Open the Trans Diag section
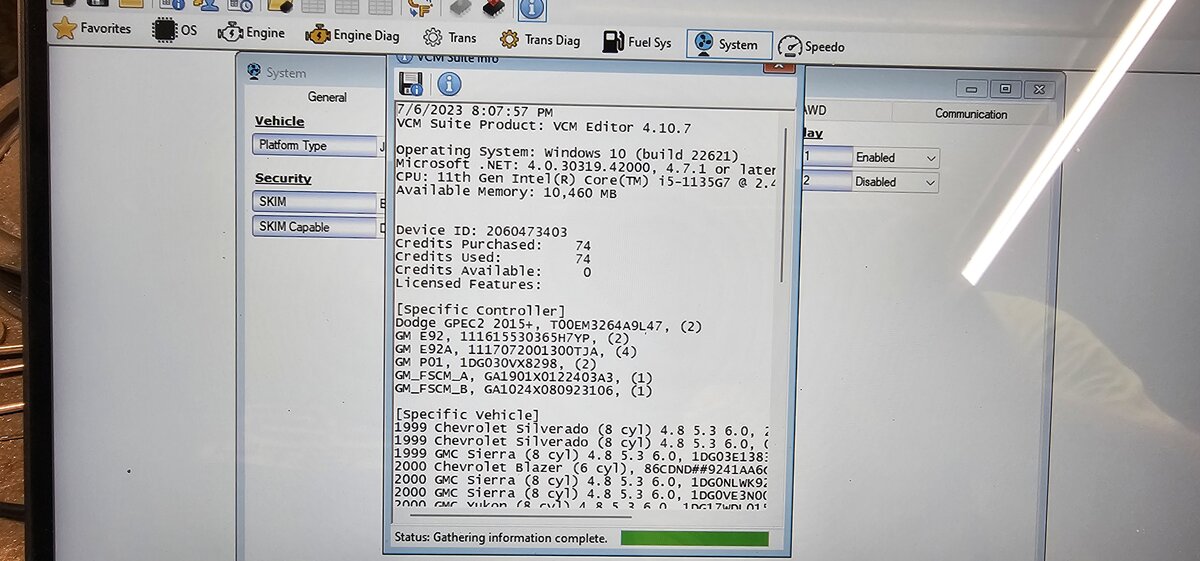The width and height of the screenshot is (1200, 561). (x=540, y=40)
